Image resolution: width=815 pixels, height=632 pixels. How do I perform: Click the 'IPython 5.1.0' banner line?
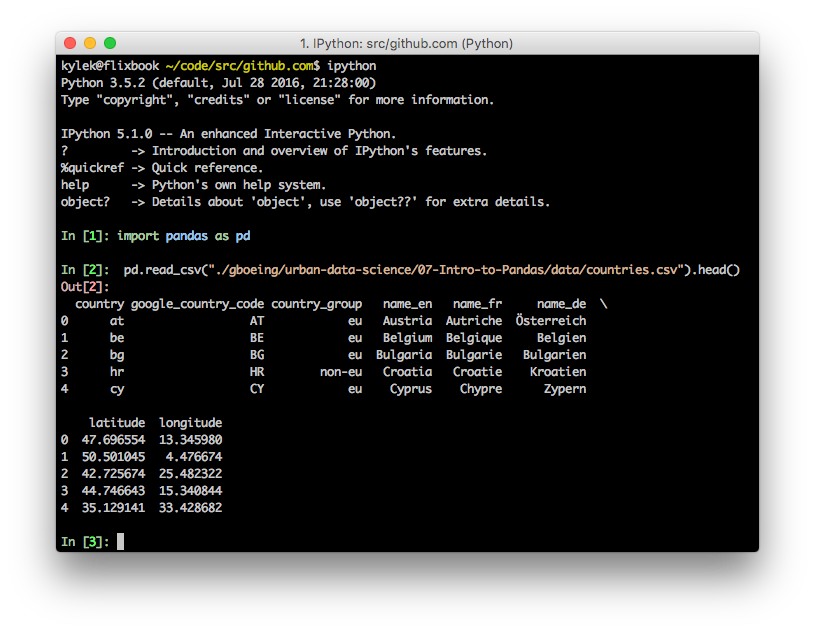point(229,134)
